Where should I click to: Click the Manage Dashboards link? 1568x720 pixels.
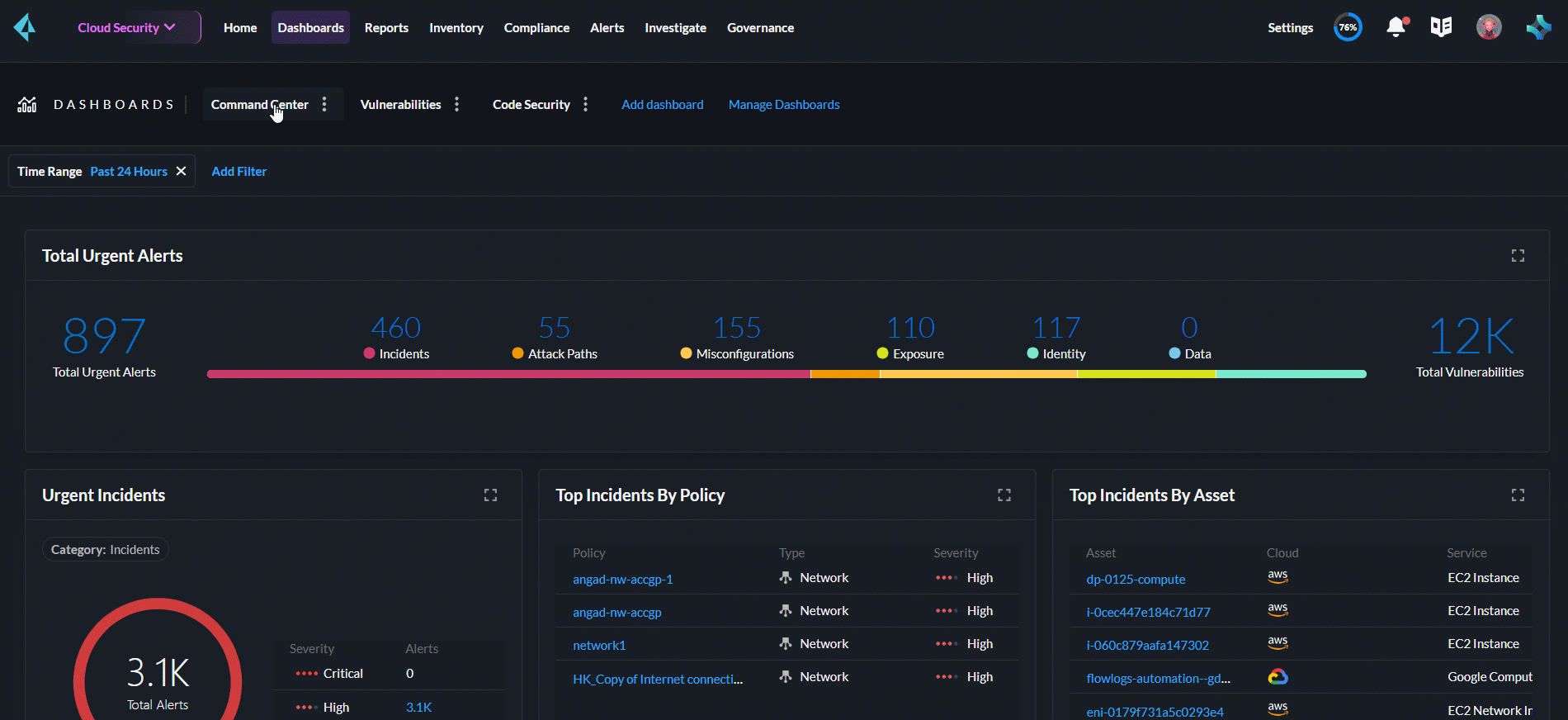click(784, 104)
